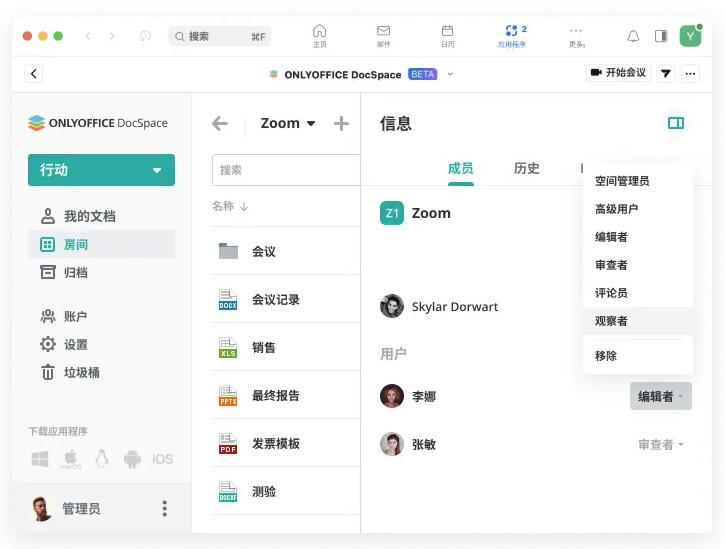Screen dimensions: 725x549
Task: Click the forward navigation arrow in title bar
Action: (x=112, y=36)
